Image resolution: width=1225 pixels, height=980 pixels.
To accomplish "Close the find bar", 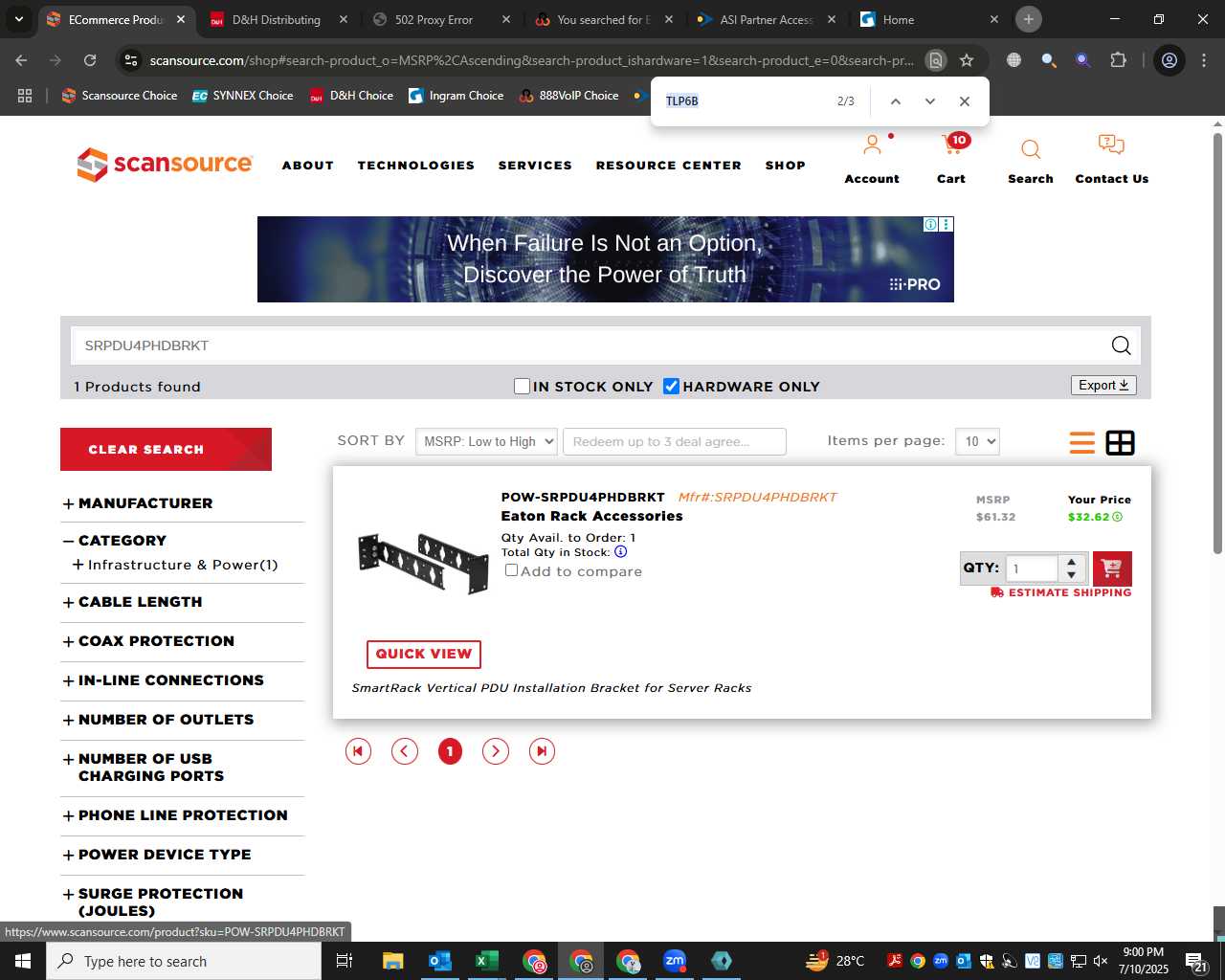I will point(965,101).
